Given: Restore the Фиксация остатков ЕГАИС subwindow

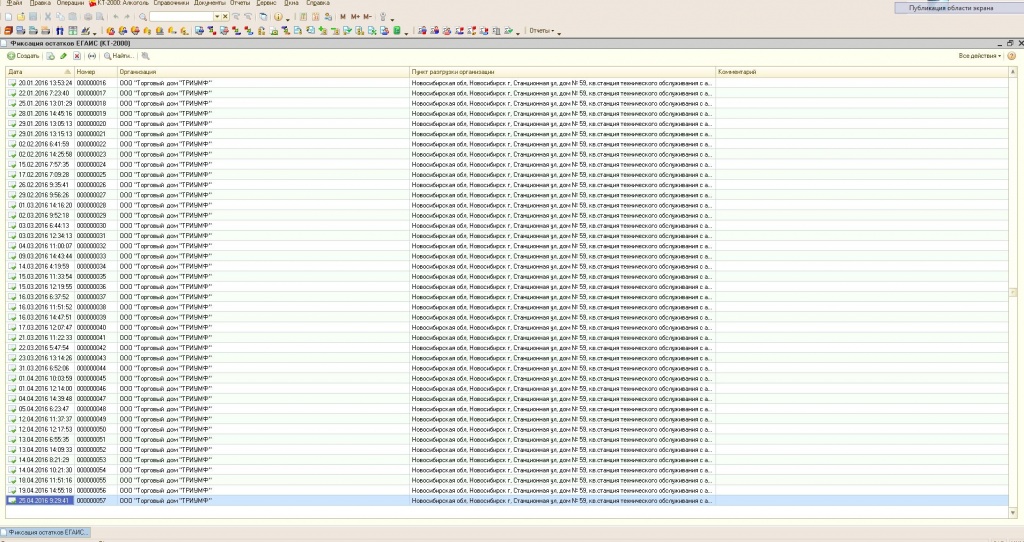Looking at the screenshot, I should click(1010, 43).
